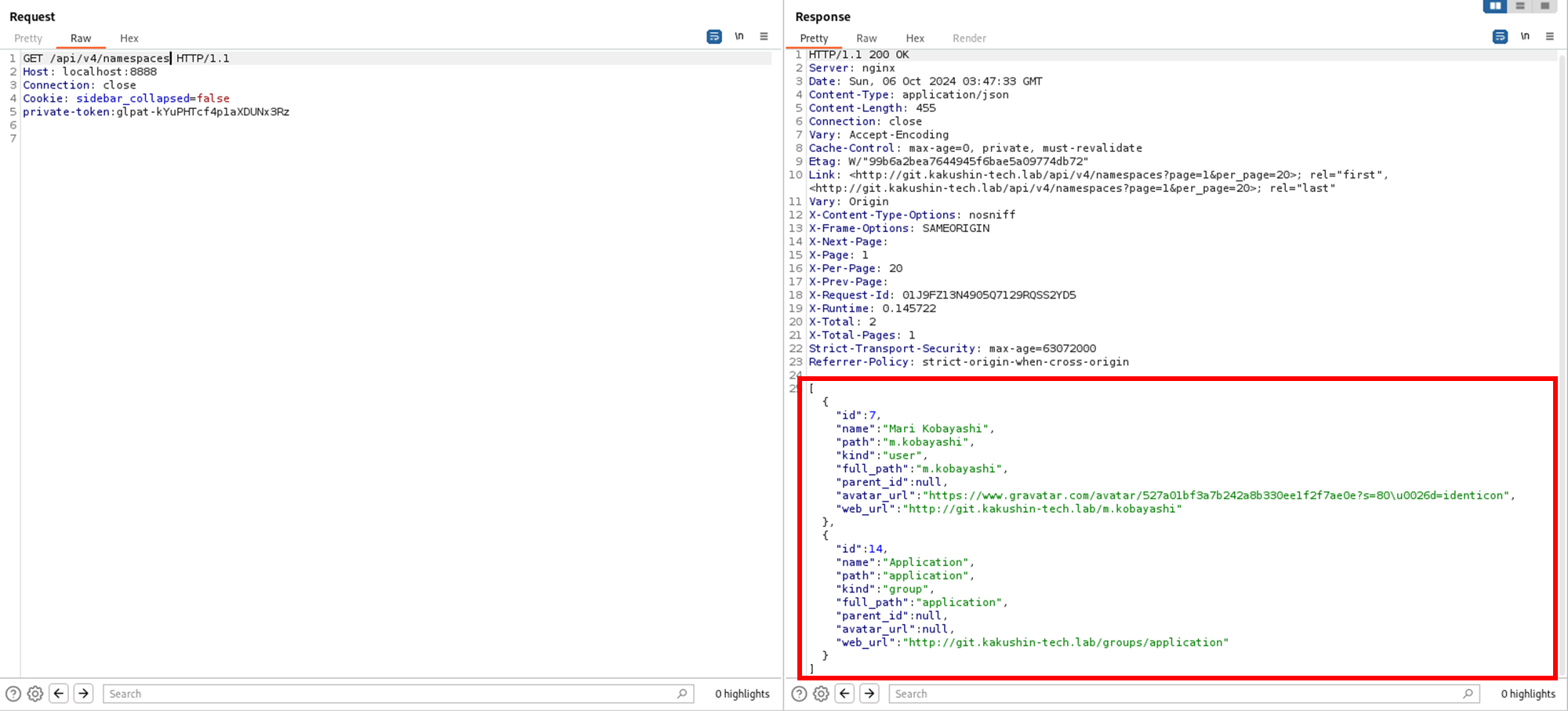Go to previous match in Request search

click(x=59, y=694)
